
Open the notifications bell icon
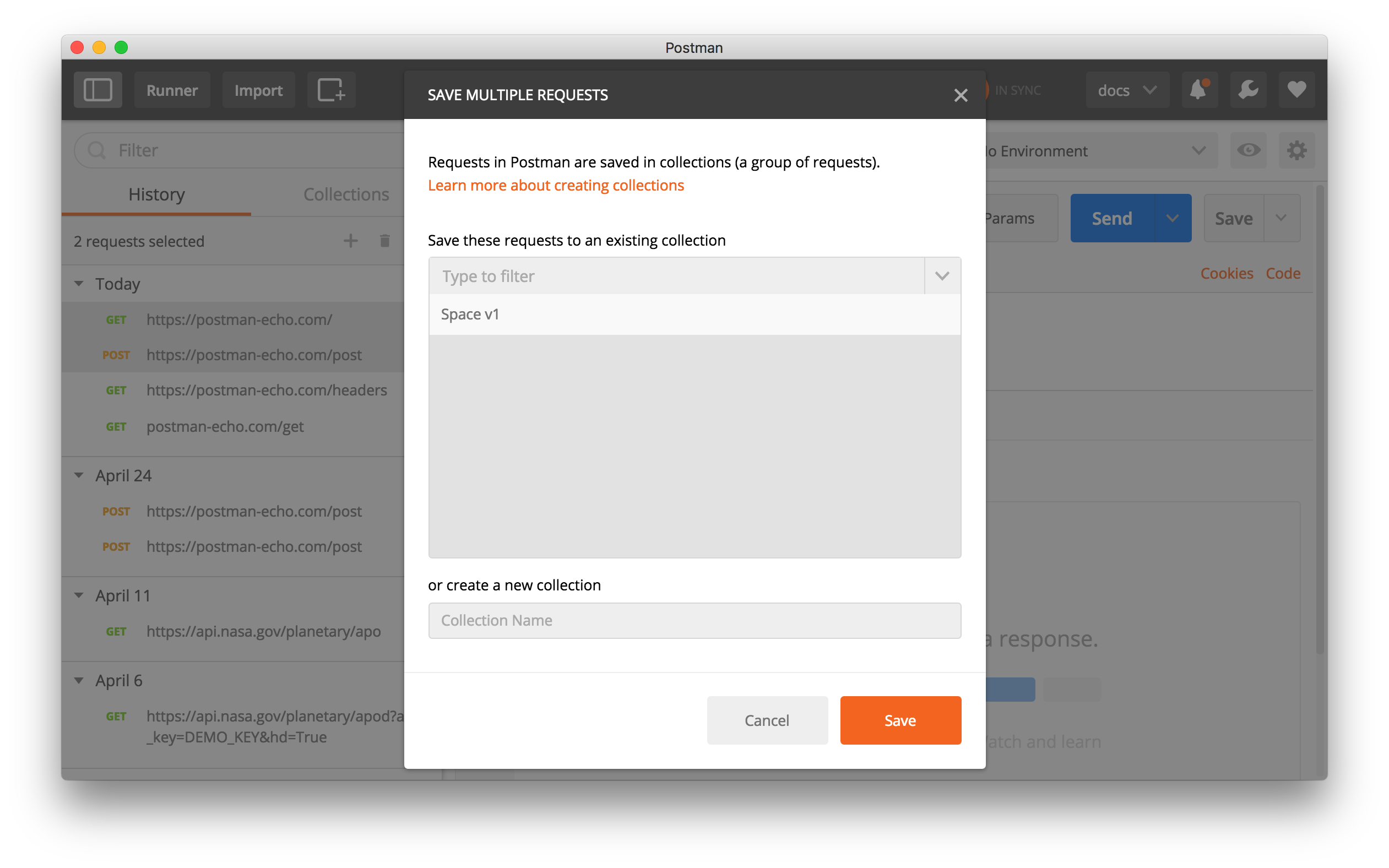coord(1199,90)
